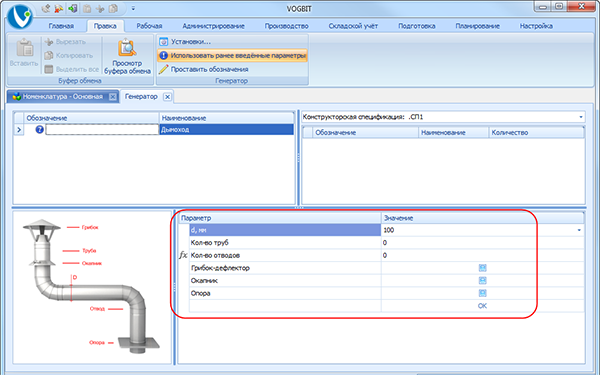
Task: Switch to the Рабочая ribbon tab
Action: point(149,26)
